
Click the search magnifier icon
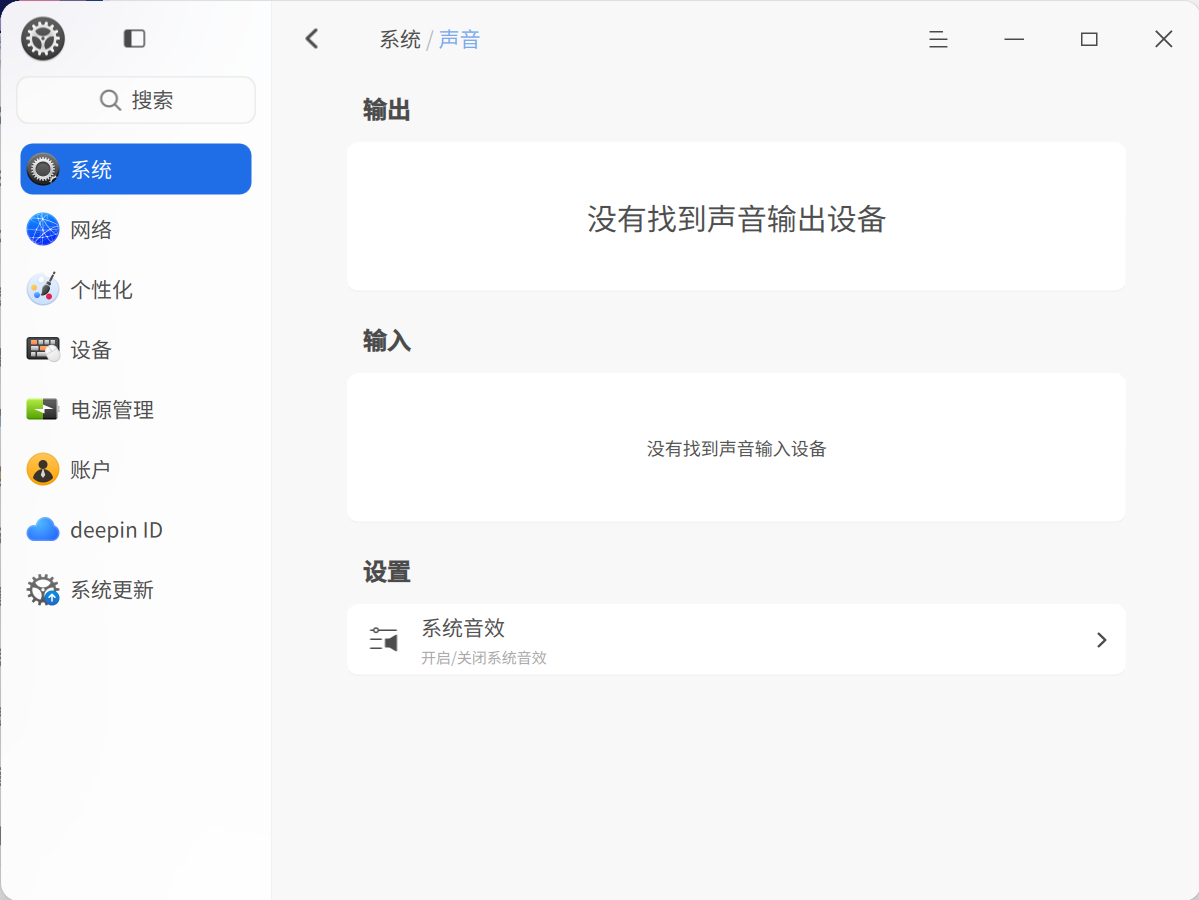(110, 100)
